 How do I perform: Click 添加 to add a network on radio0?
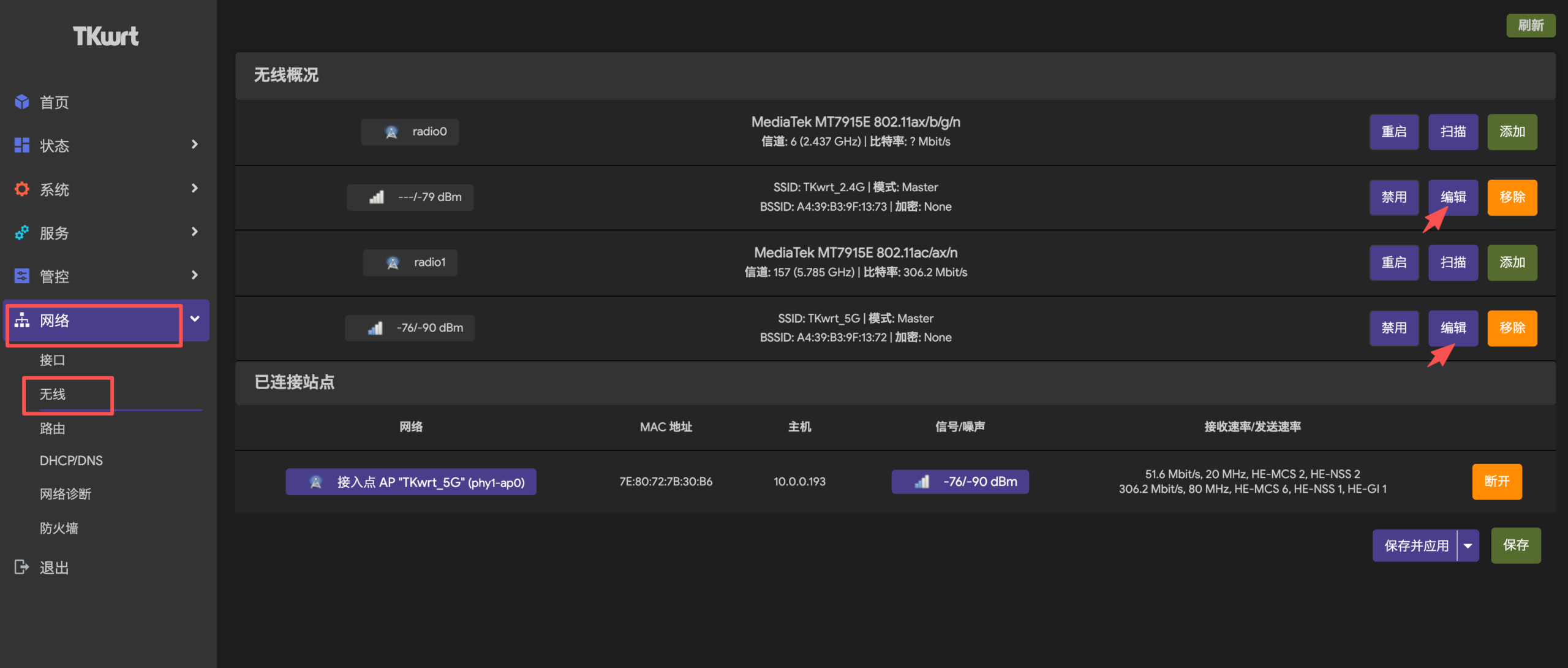[1512, 131]
